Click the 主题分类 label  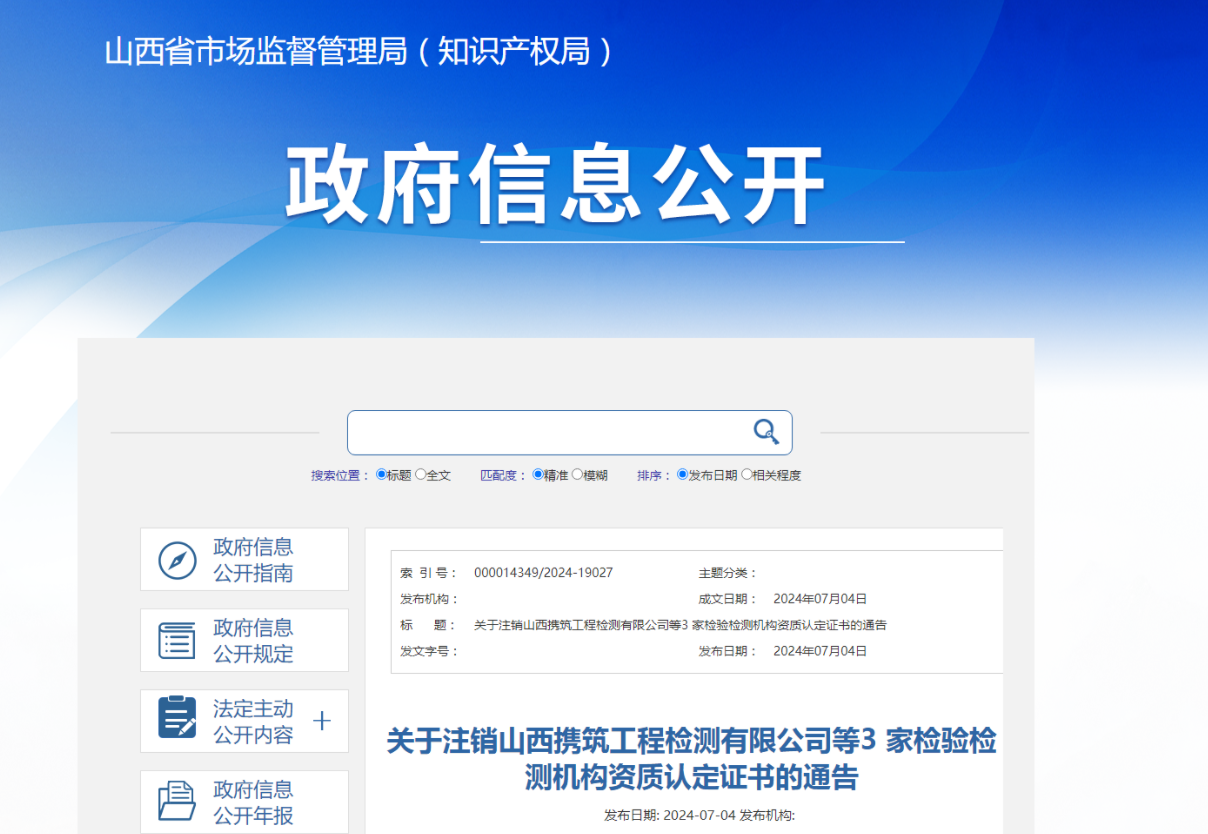[x=728, y=573]
